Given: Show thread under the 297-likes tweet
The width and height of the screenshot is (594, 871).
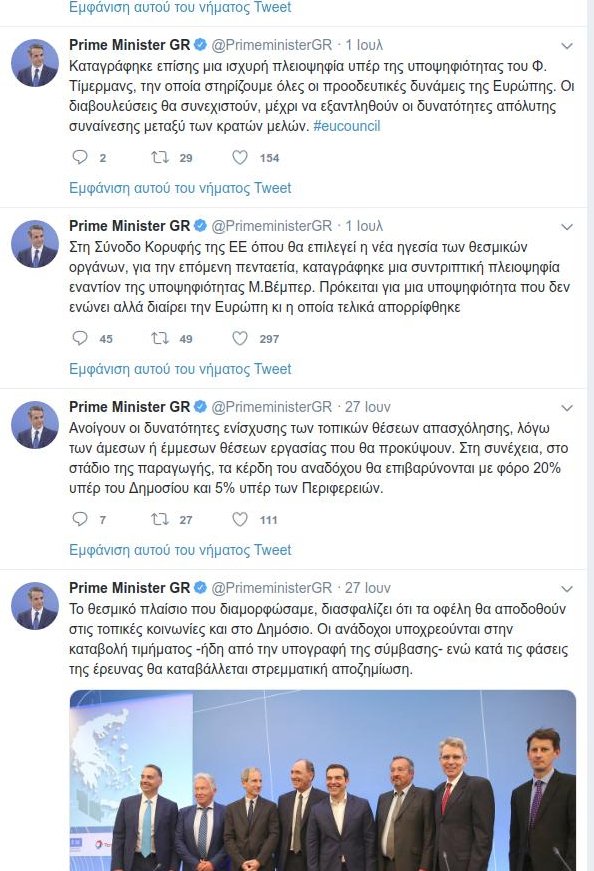Looking at the screenshot, I should (180, 369).
